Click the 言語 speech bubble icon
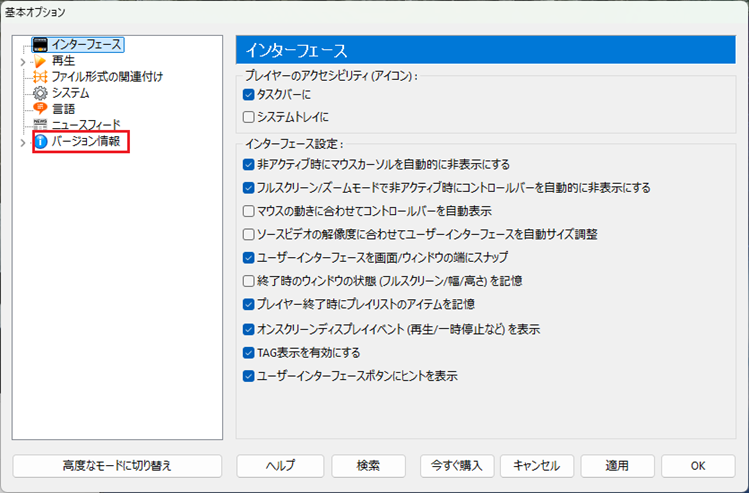This screenshot has width=749, height=493. [x=40, y=108]
